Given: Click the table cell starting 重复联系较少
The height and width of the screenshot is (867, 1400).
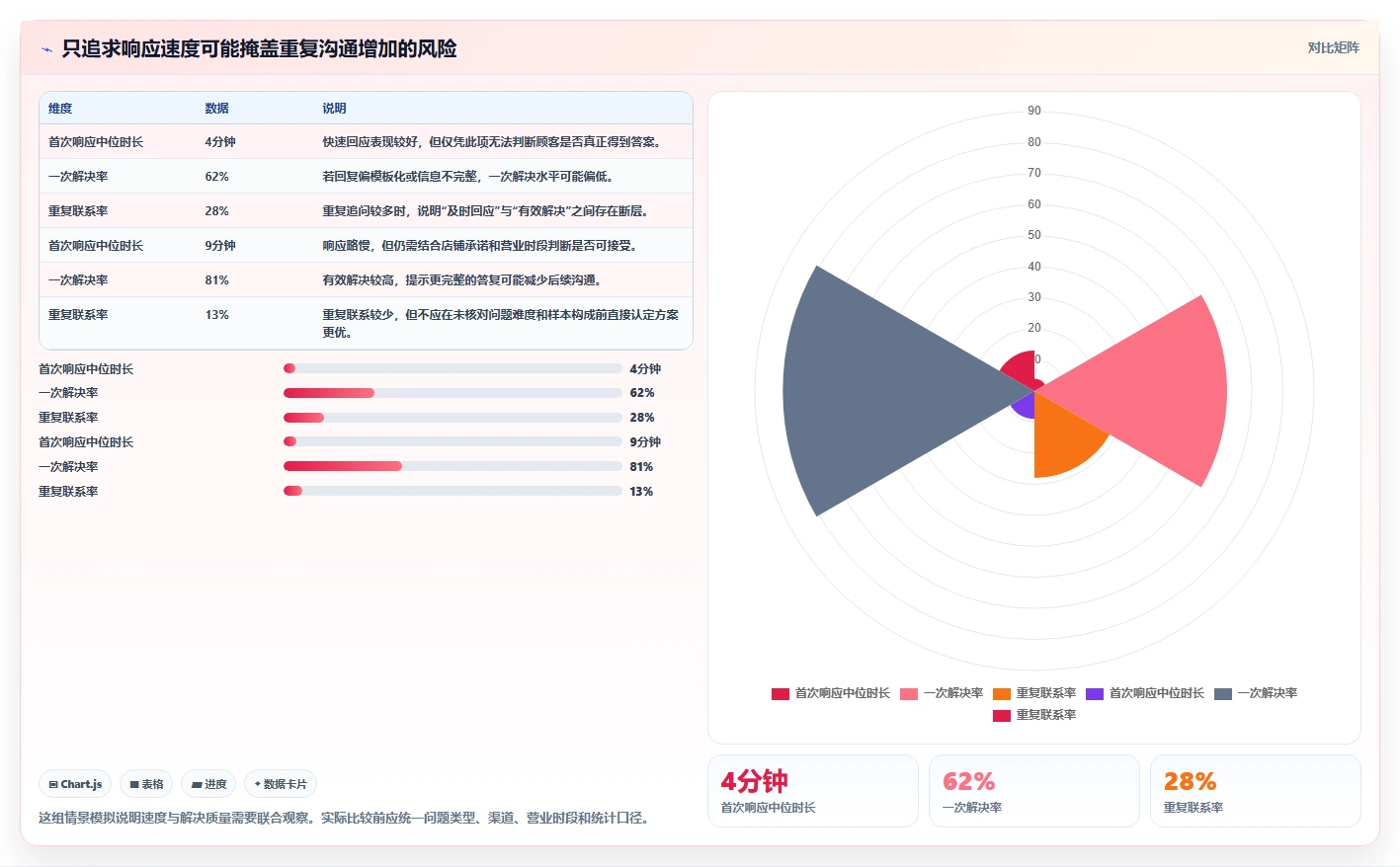Looking at the screenshot, I should click(504, 323).
